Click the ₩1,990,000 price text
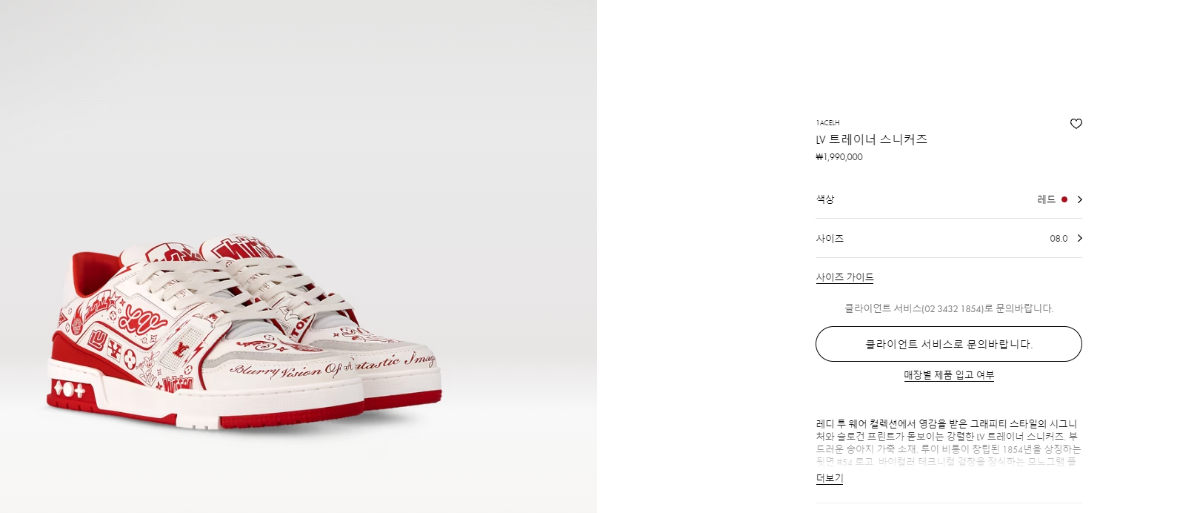 tap(839, 157)
